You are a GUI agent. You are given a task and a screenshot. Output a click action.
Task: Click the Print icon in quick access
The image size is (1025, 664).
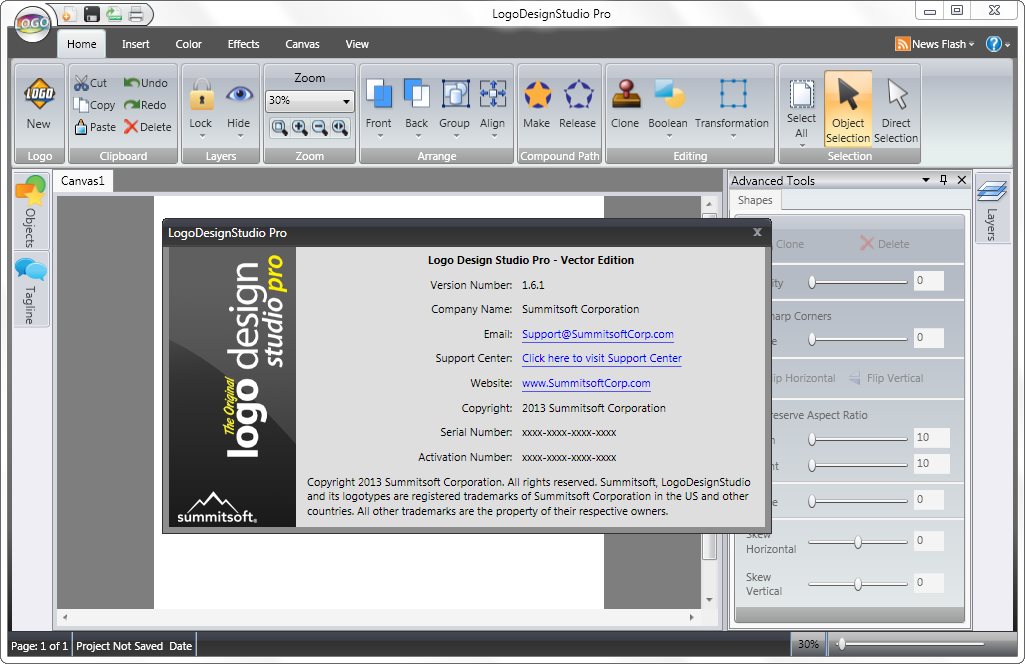(x=136, y=14)
